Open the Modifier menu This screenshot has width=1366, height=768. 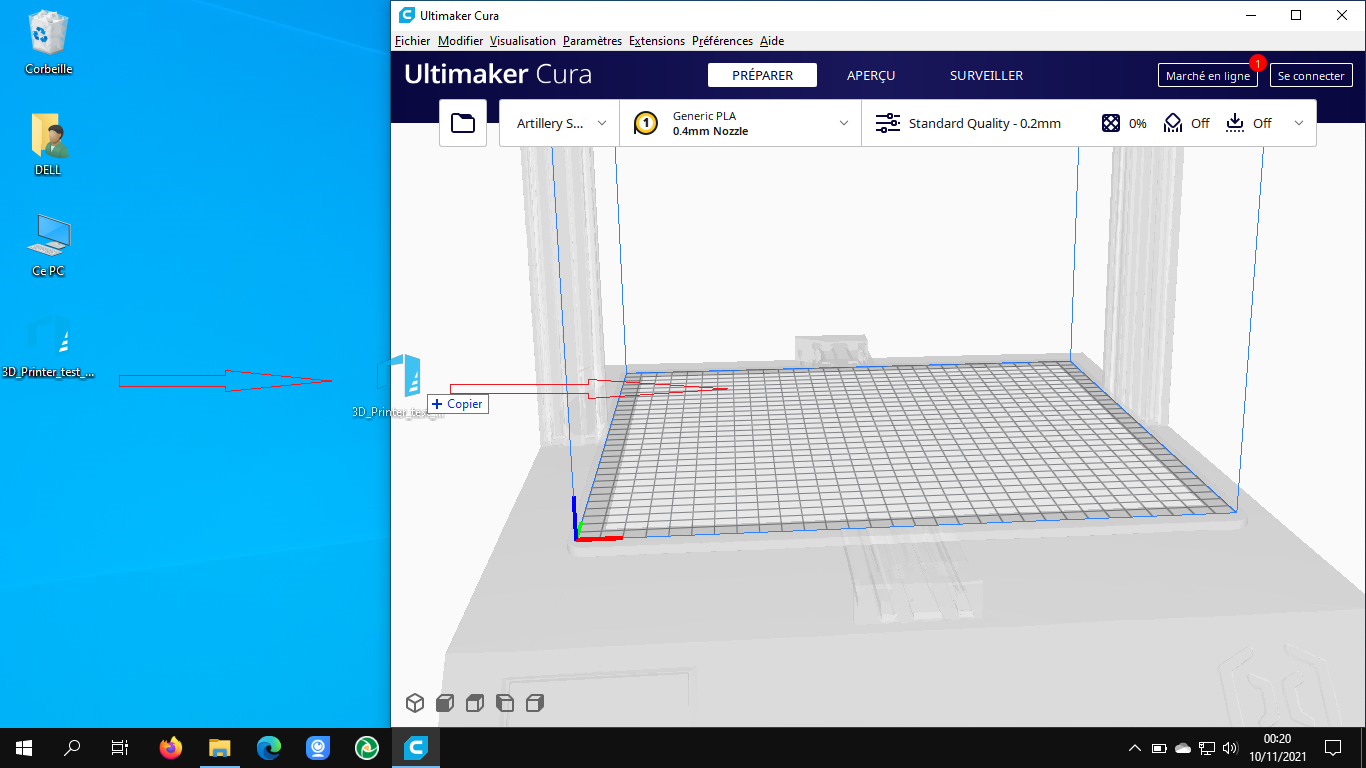460,41
